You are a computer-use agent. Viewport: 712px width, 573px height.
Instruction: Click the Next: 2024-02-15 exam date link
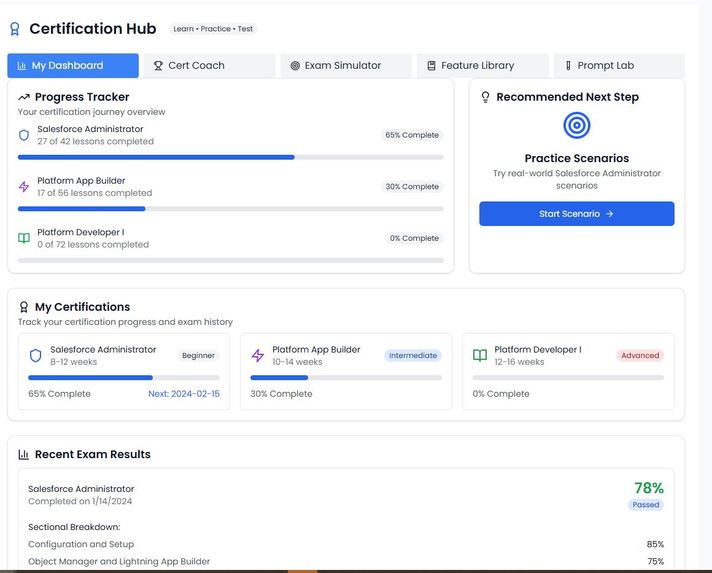(184, 394)
